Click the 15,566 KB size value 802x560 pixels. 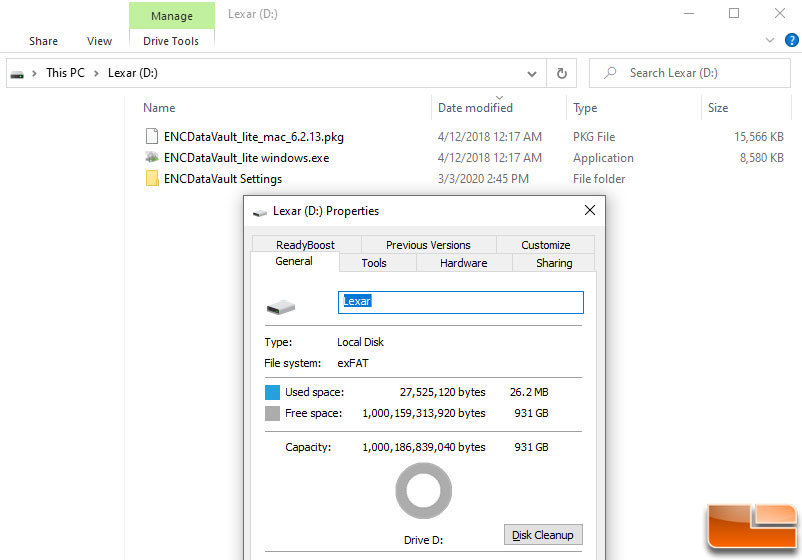click(x=759, y=137)
